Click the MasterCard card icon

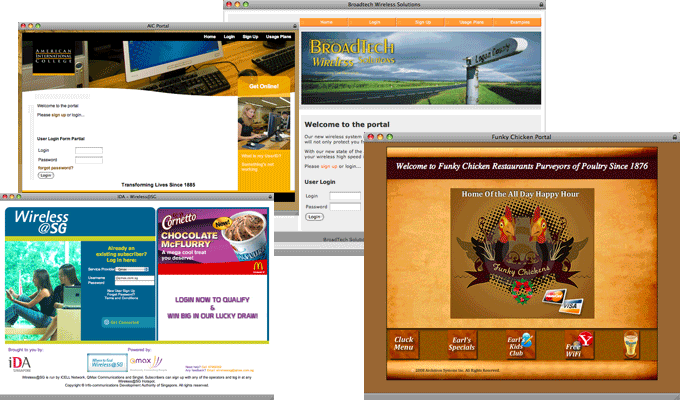point(553,297)
